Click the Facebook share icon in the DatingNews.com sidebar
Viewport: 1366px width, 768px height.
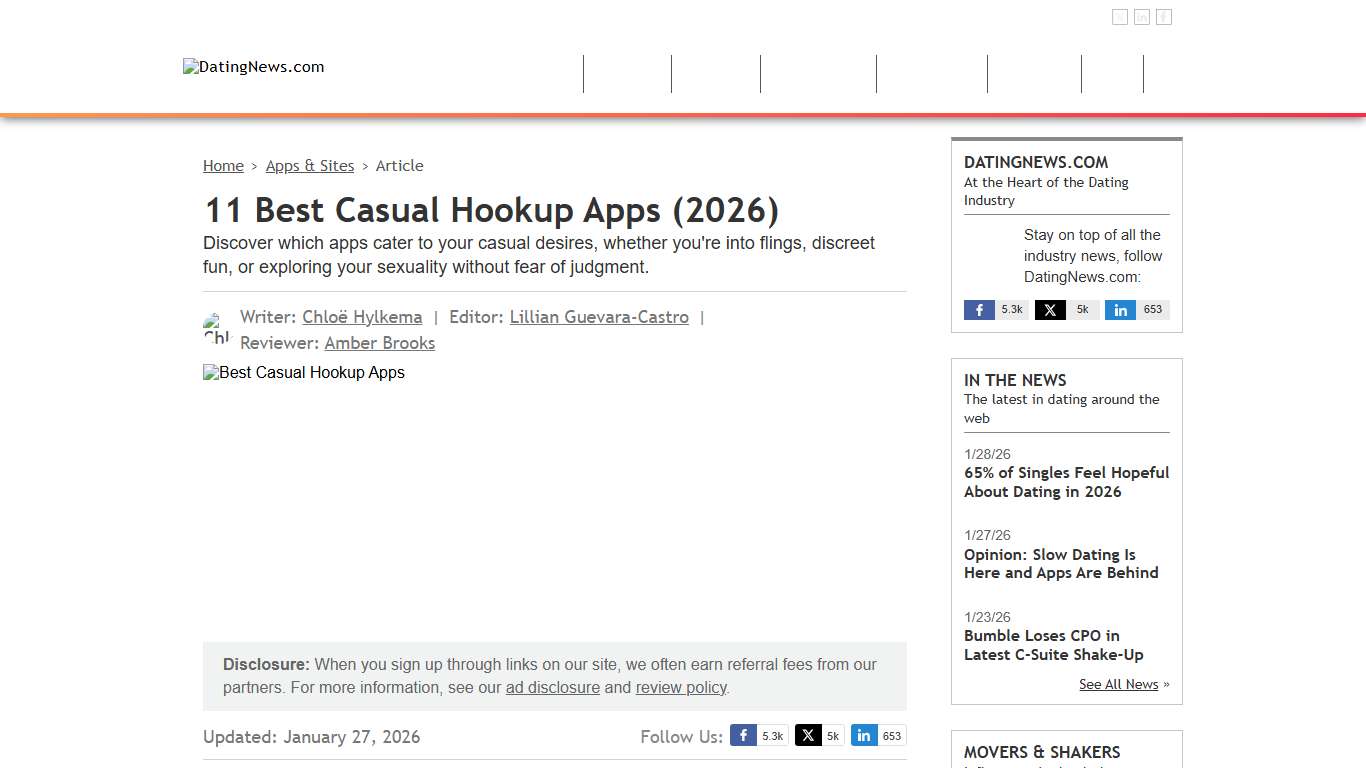click(995, 310)
